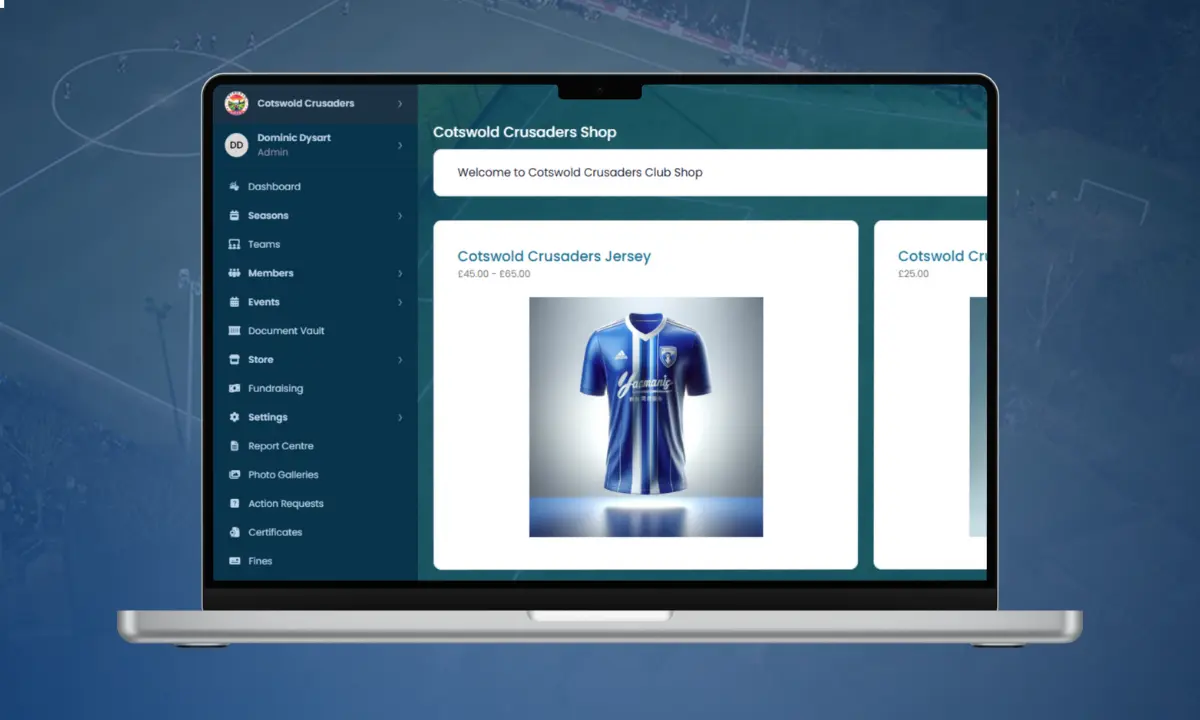Screen dimensions: 1200x720
Task: Open the Events menu item
Action: pyautogui.click(x=264, y=302)
